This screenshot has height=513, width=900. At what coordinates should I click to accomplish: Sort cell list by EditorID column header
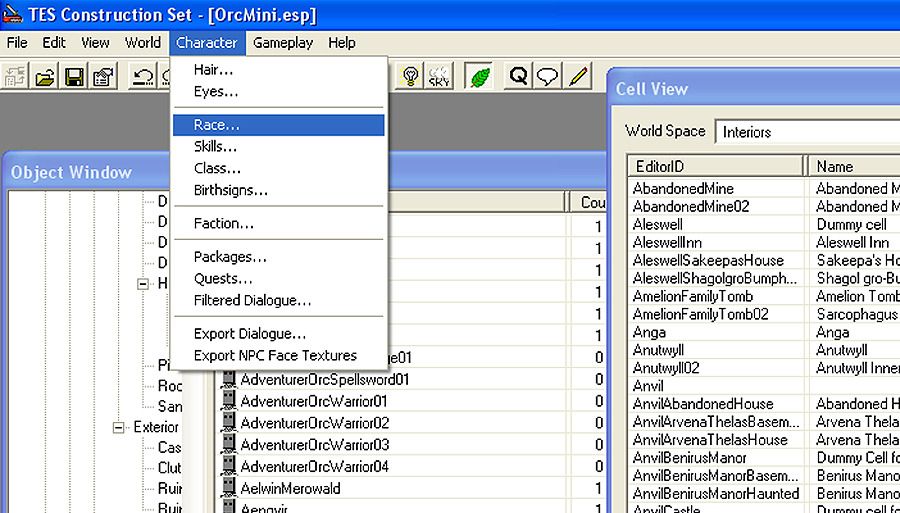pyautogui.click(x=716, y=166)
